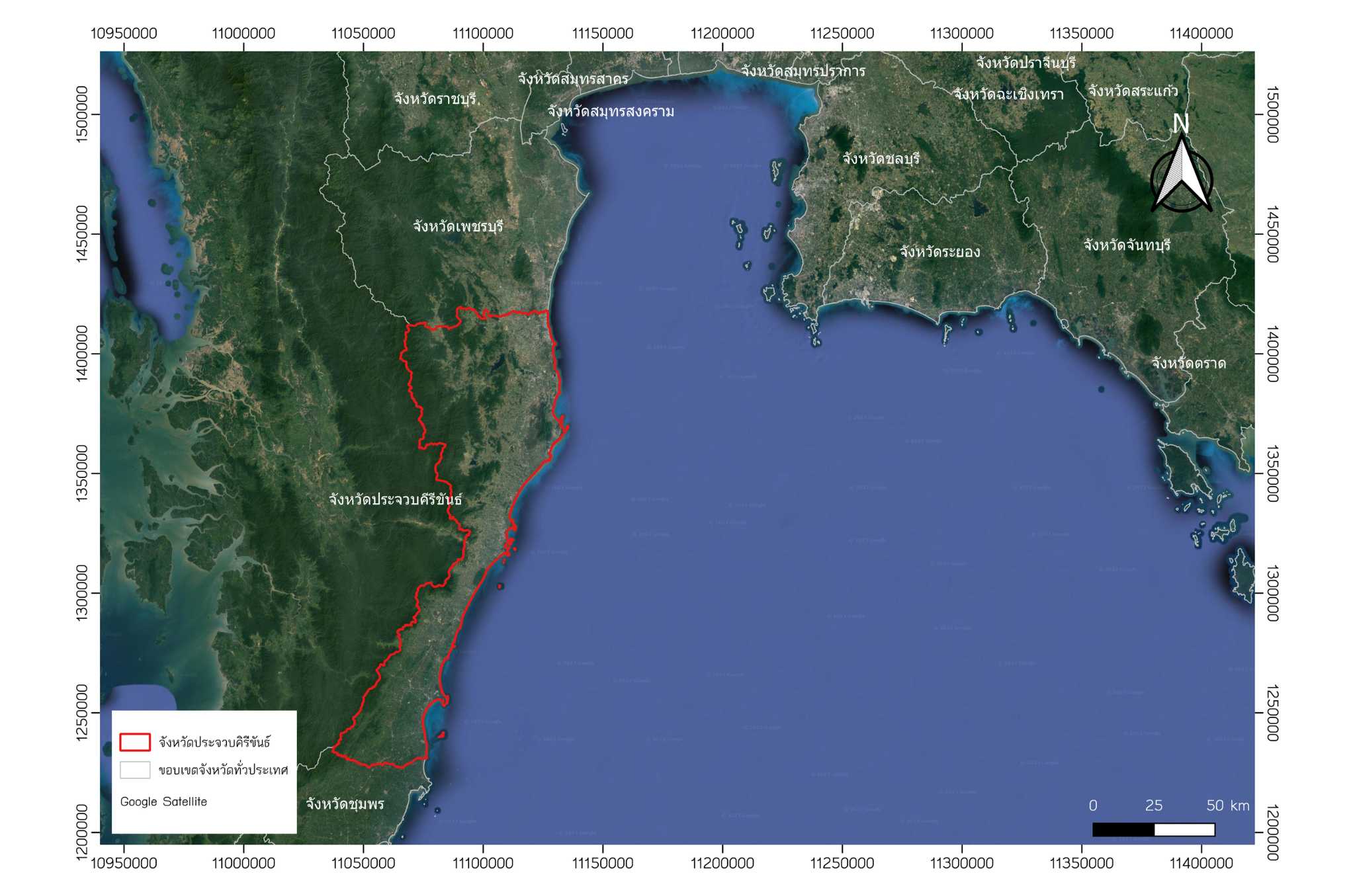
Task: Click map label 'จังหวัดสมุทรสงคราม'
Action: (611, 112)
